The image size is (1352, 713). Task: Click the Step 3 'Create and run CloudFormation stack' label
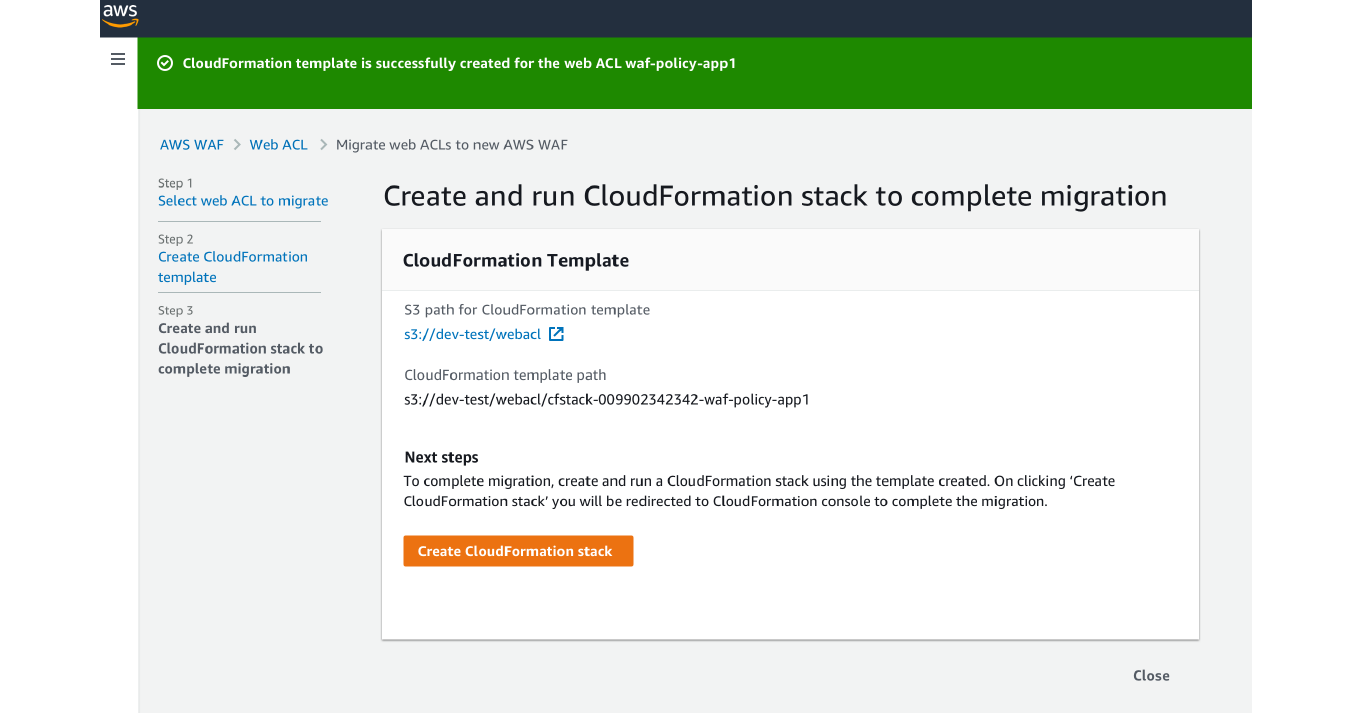tap(240, 348)
